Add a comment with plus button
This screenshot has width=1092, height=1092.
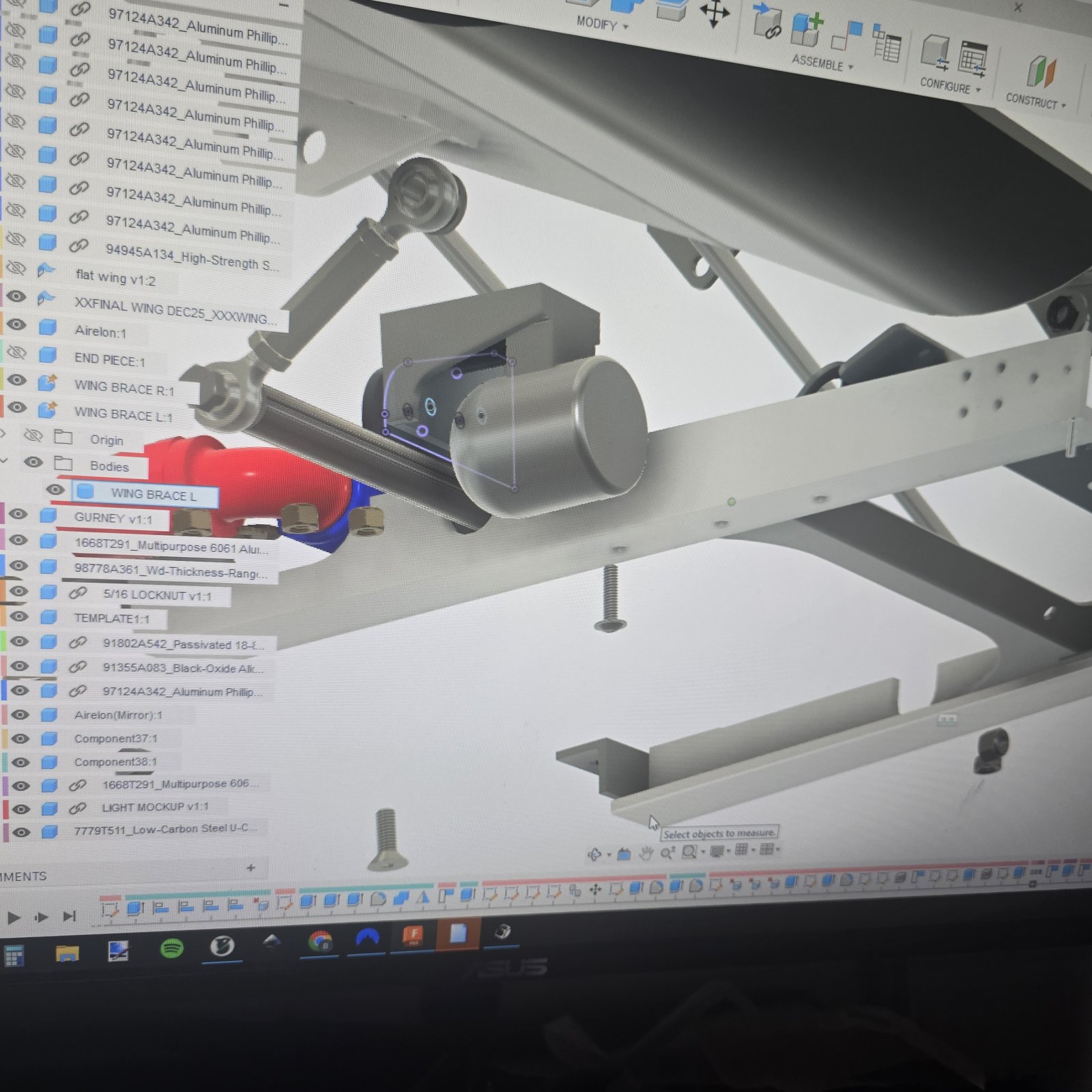251,868
